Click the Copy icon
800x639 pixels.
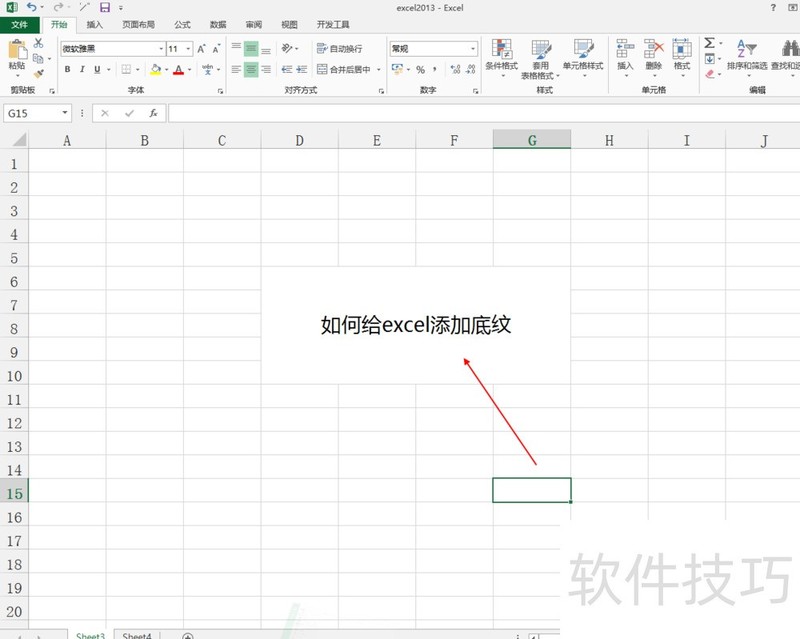pos(38,58)
